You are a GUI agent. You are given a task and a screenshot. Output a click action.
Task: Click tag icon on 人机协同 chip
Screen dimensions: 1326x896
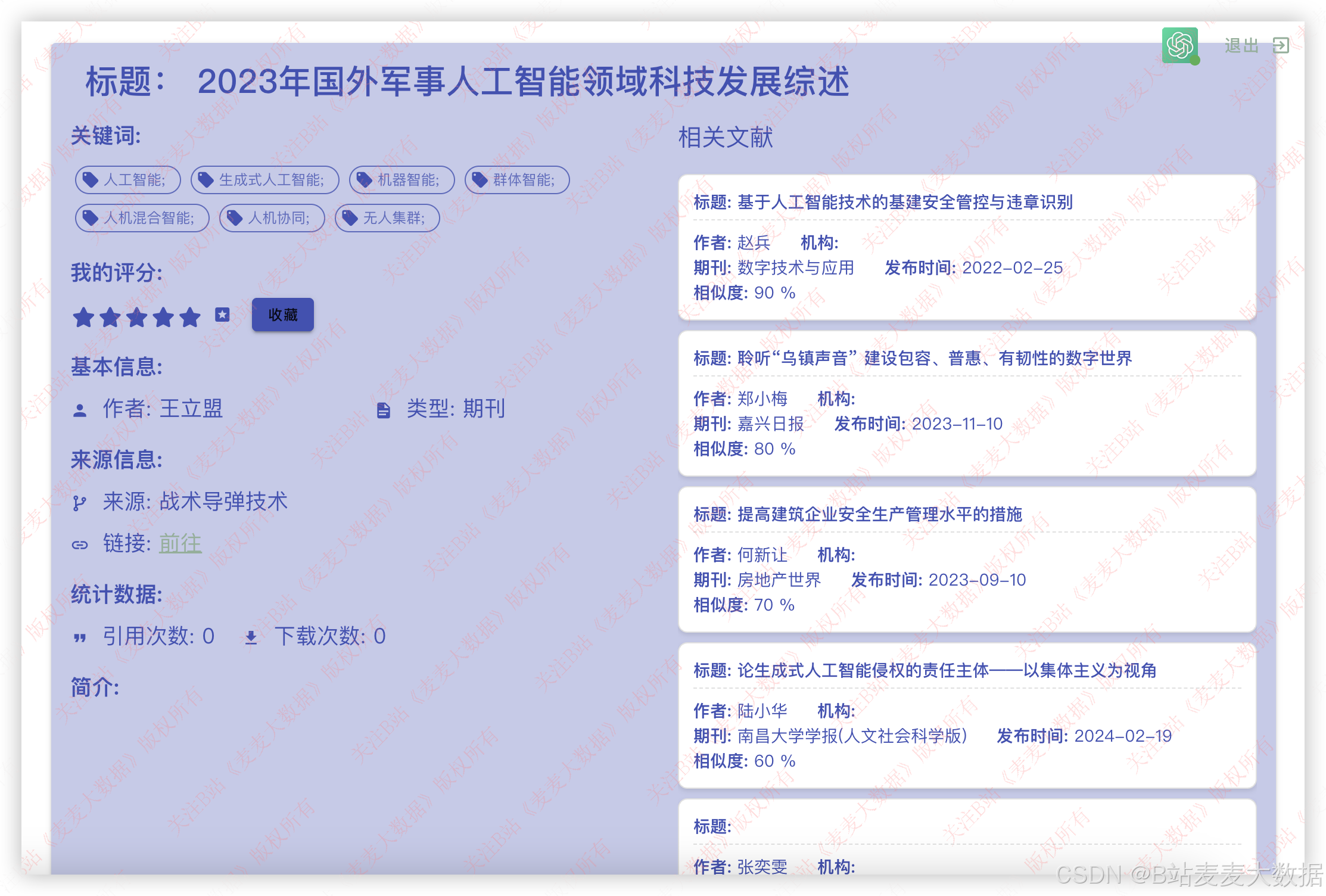click(x=235, y=218)
